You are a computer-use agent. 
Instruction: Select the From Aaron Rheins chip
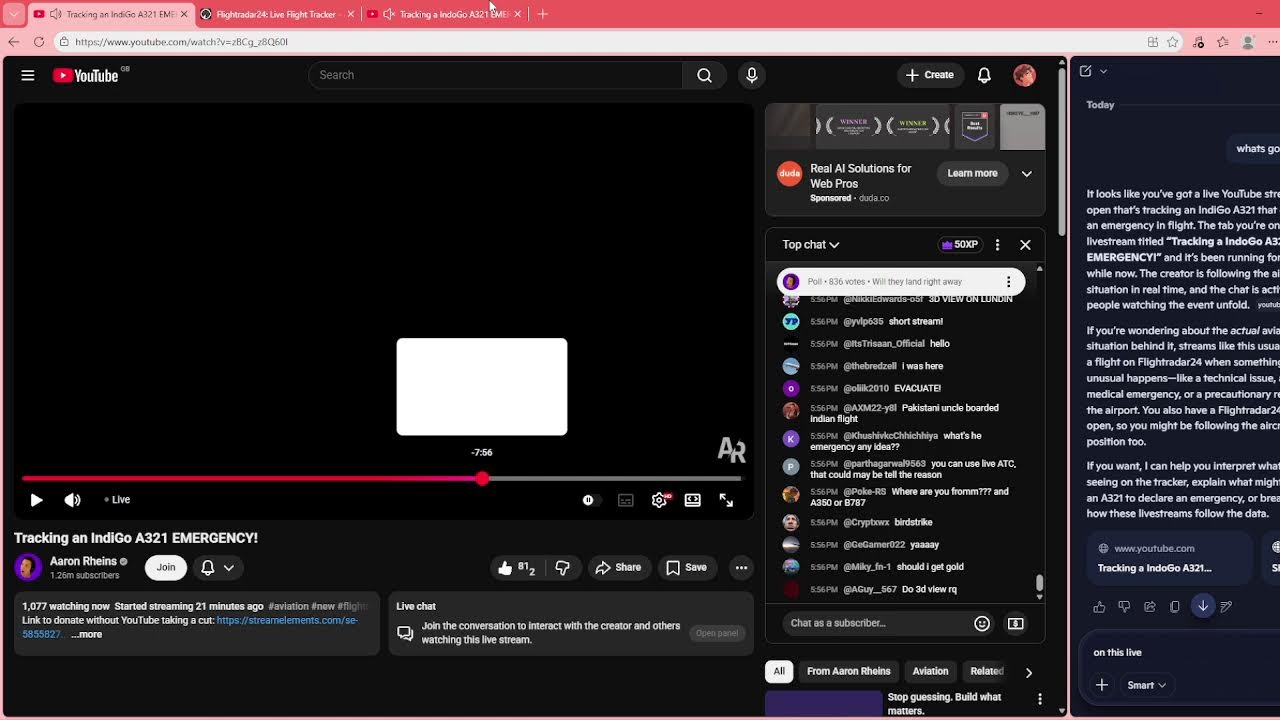[848, 672]
